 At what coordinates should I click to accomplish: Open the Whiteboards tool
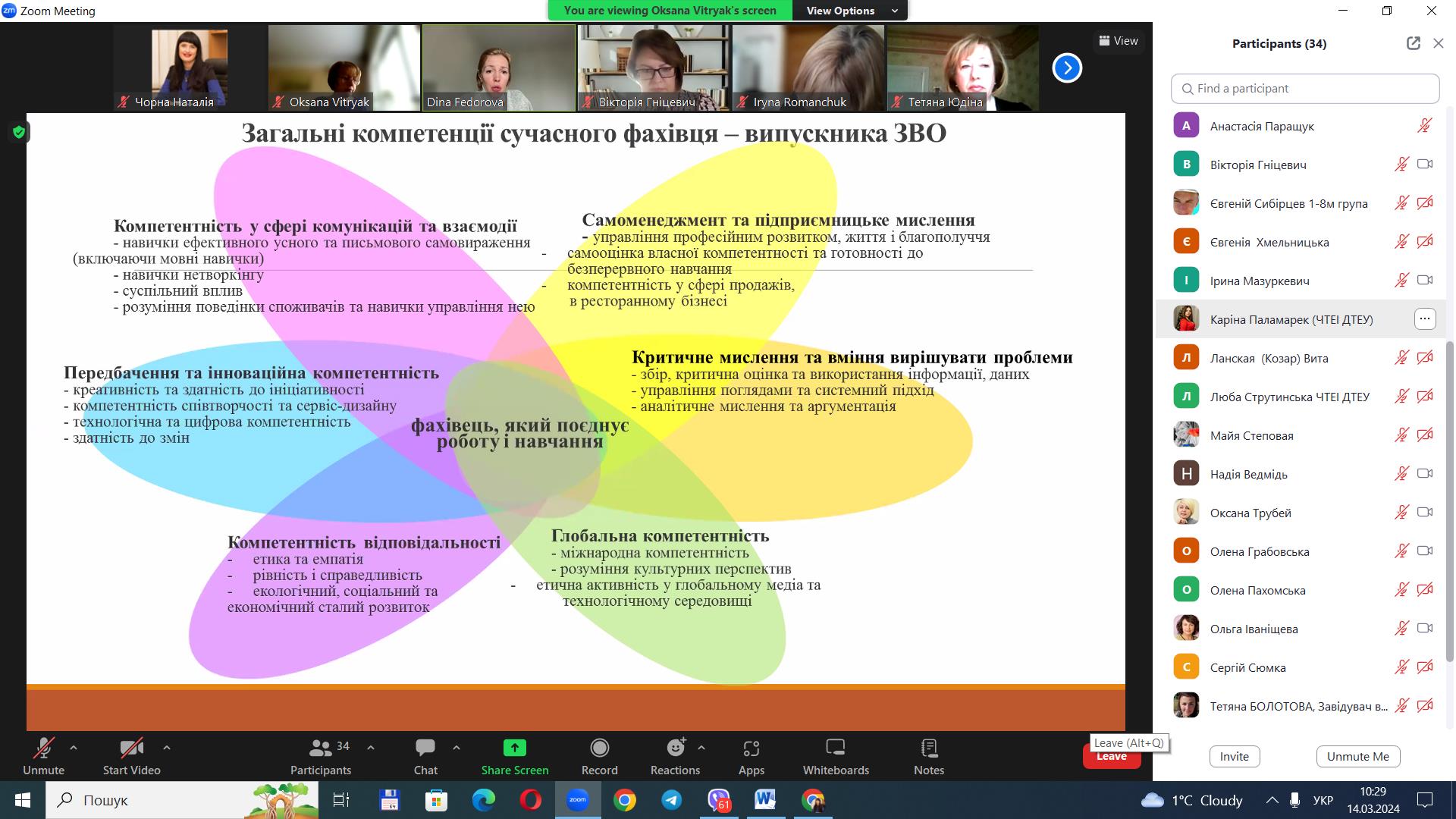coord(835,757)
